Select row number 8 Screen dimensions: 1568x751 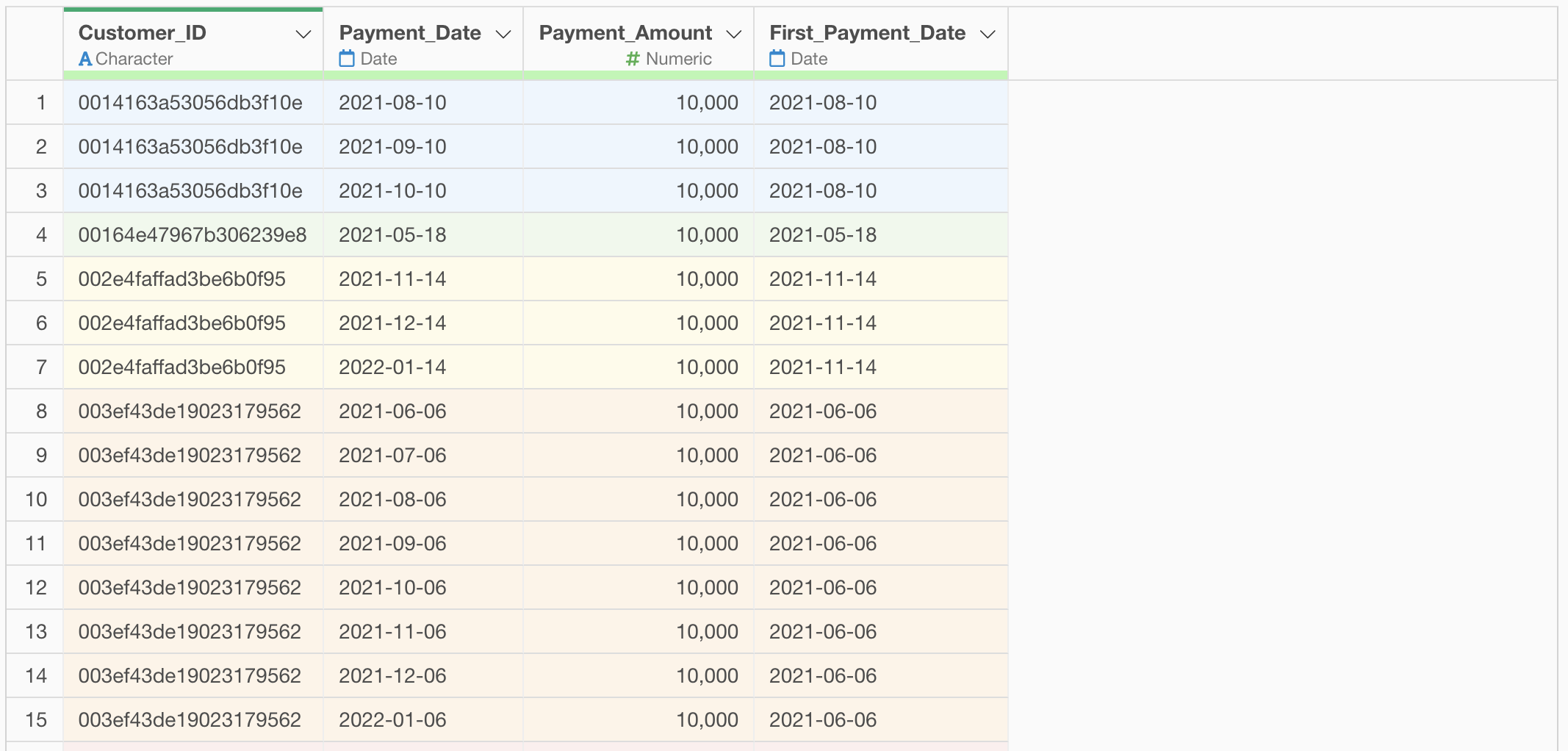pos(41,412)
